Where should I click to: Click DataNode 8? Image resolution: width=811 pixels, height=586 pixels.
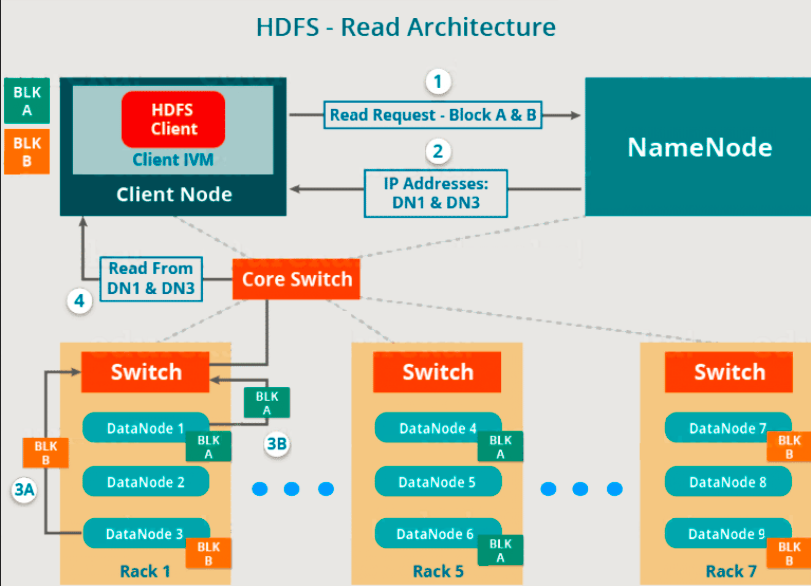[x=728, y=482]
